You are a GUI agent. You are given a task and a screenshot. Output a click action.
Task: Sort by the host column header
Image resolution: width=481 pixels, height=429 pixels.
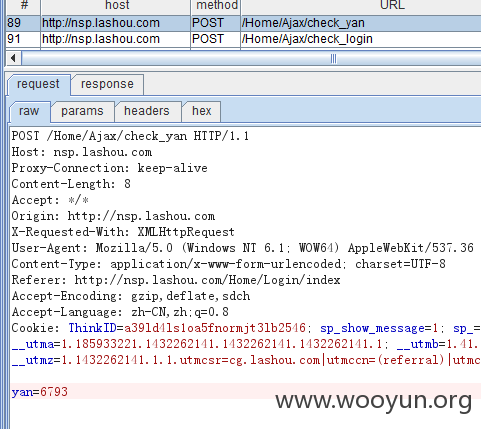(116, 6)
